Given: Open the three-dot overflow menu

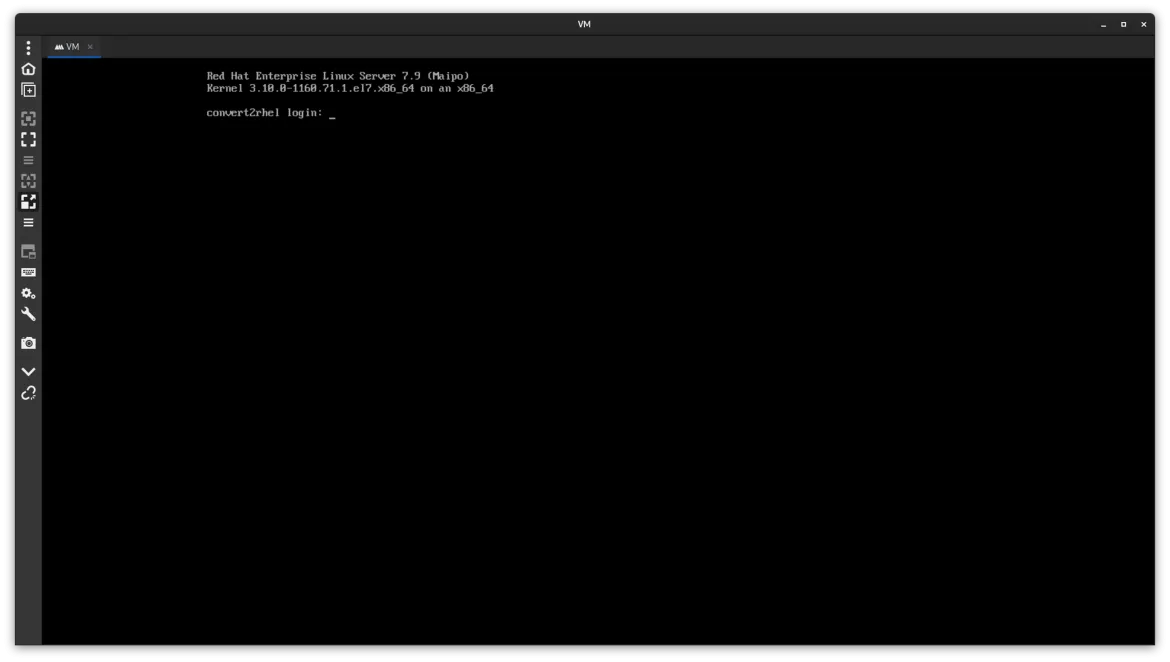Looking at the screenshot, I should (x=28, y=47).
